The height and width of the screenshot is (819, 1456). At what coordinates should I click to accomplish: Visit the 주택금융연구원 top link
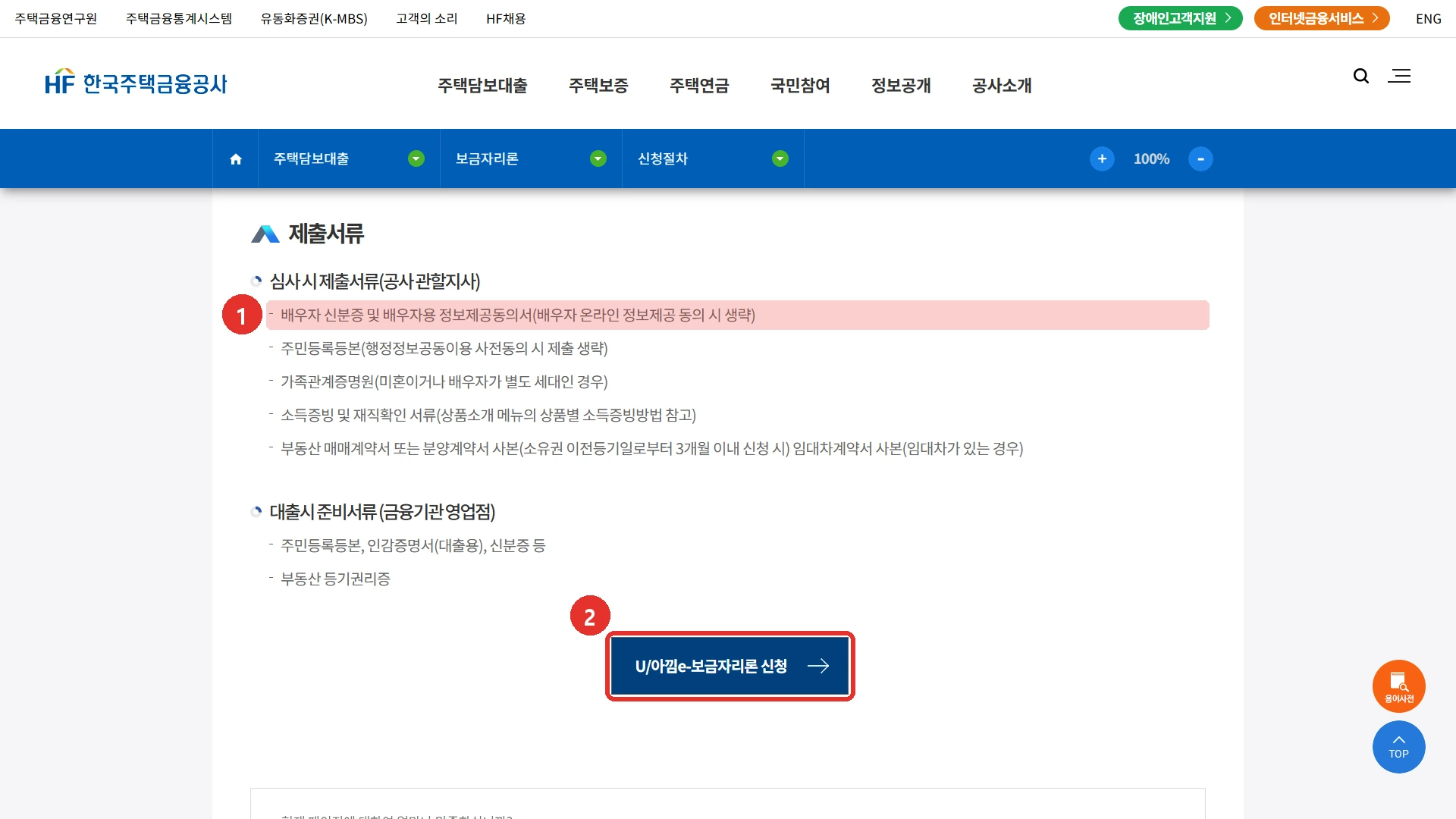56,19
